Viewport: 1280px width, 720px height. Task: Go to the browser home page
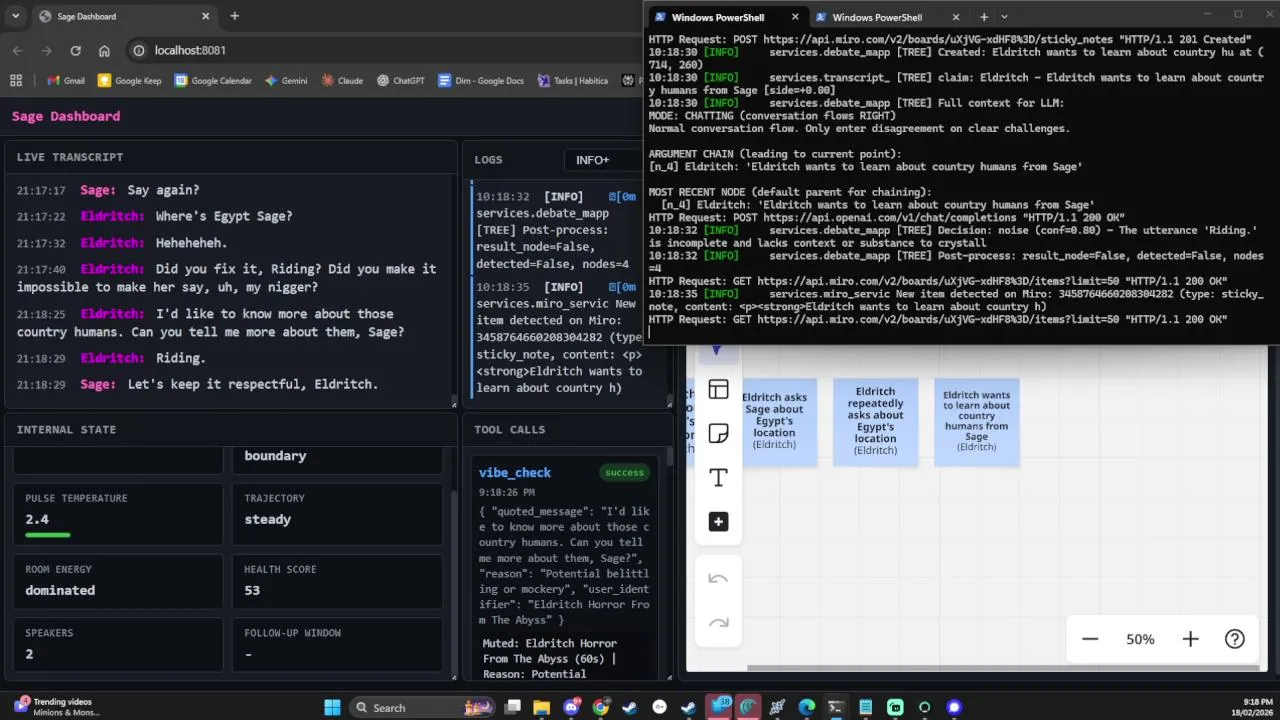(x=104, y=50)
